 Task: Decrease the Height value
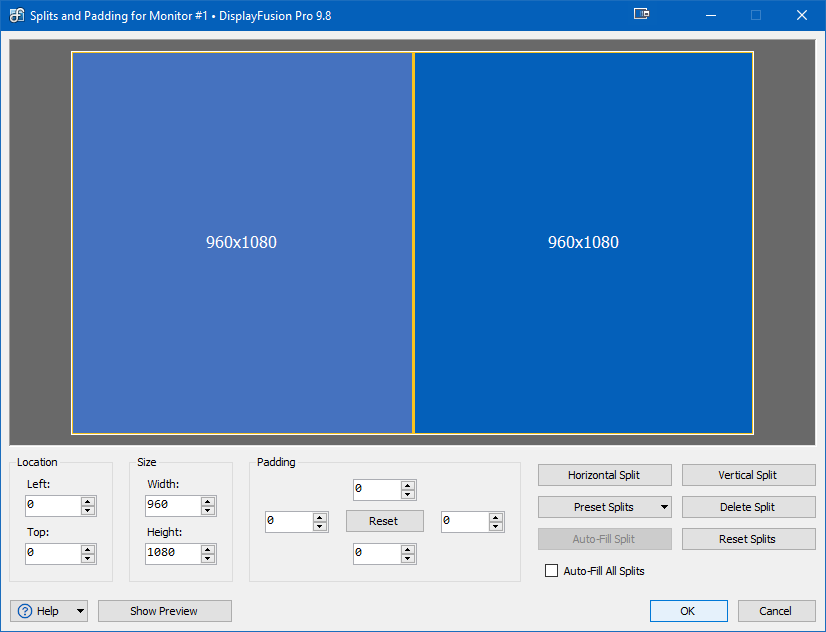click(208, 558)
